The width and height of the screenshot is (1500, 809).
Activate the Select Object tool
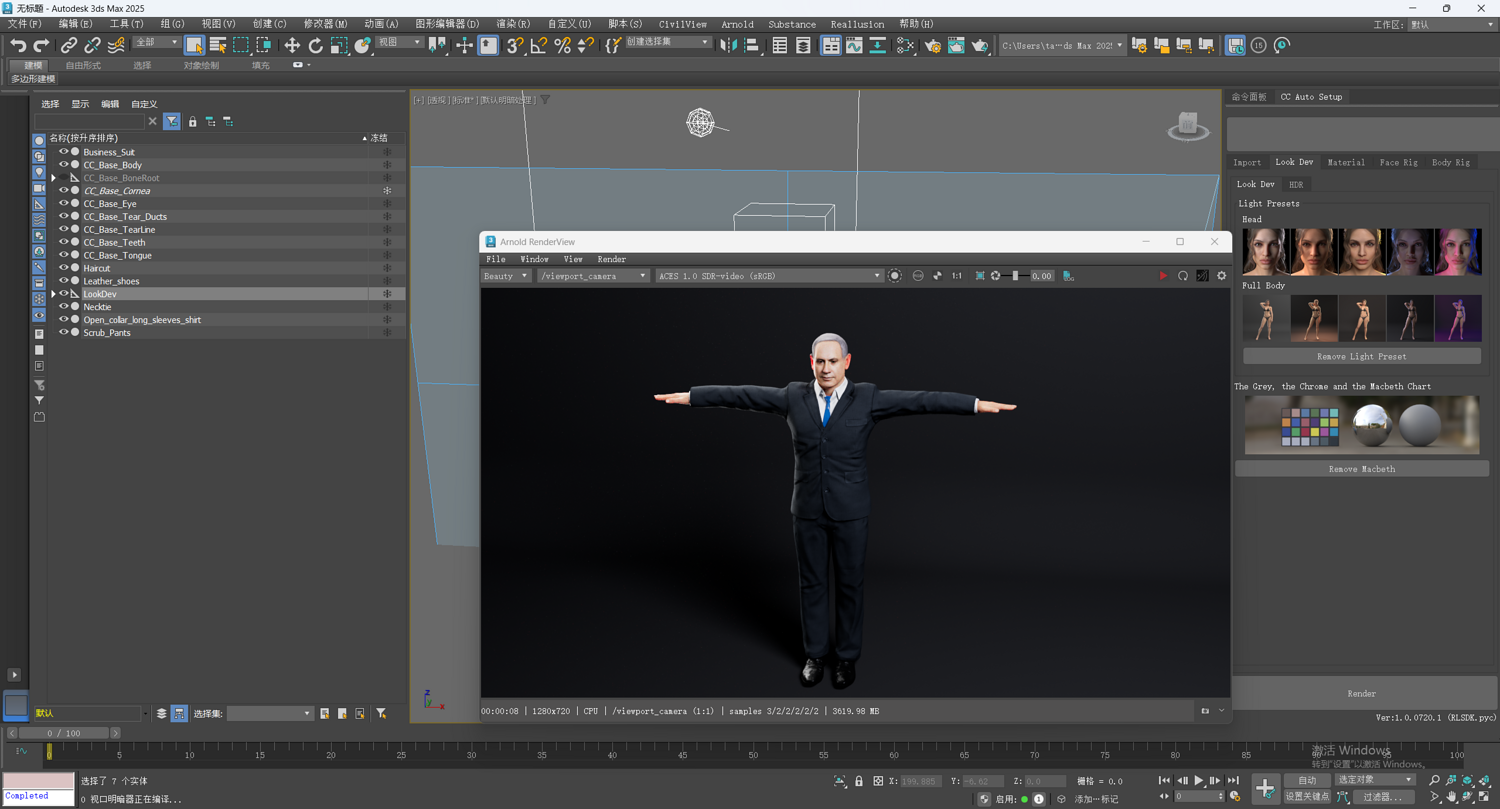coord(194,45)
